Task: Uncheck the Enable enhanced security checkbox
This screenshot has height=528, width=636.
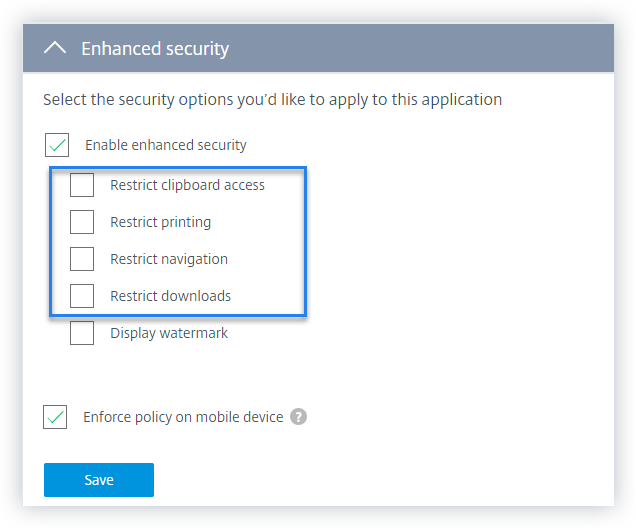Action: pyautogui.click(x=57, y=145)
